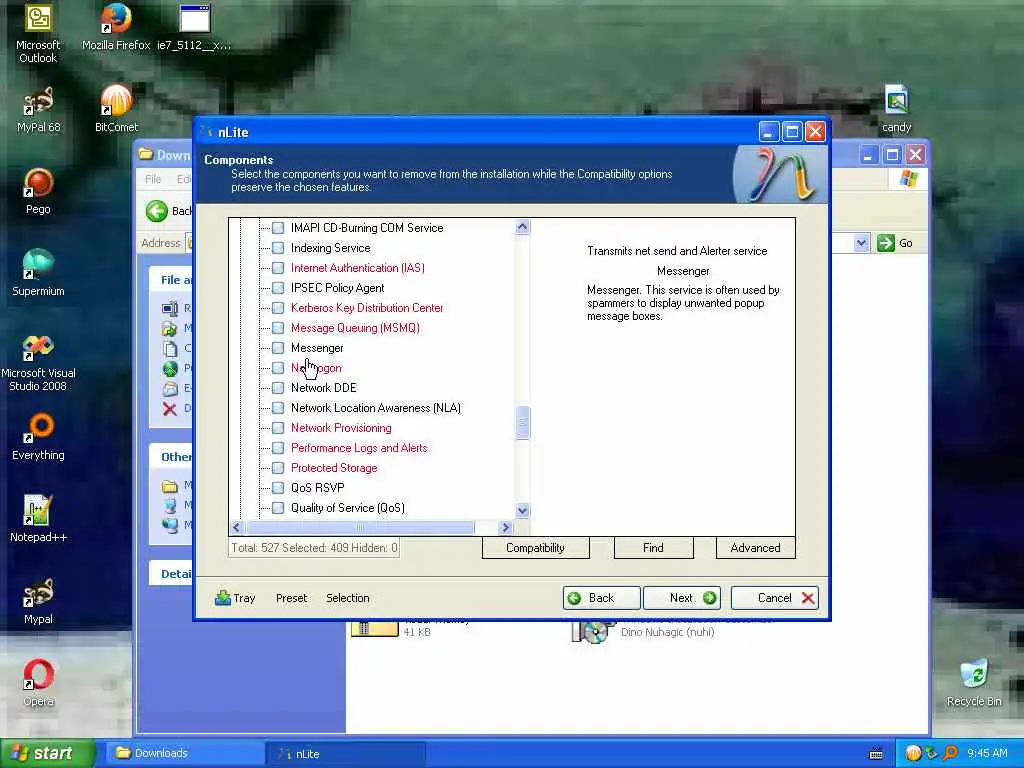Click the magnifier icon in system tray
The width and height of the screenshot is (1024, 768).
[x=951, y=753]
